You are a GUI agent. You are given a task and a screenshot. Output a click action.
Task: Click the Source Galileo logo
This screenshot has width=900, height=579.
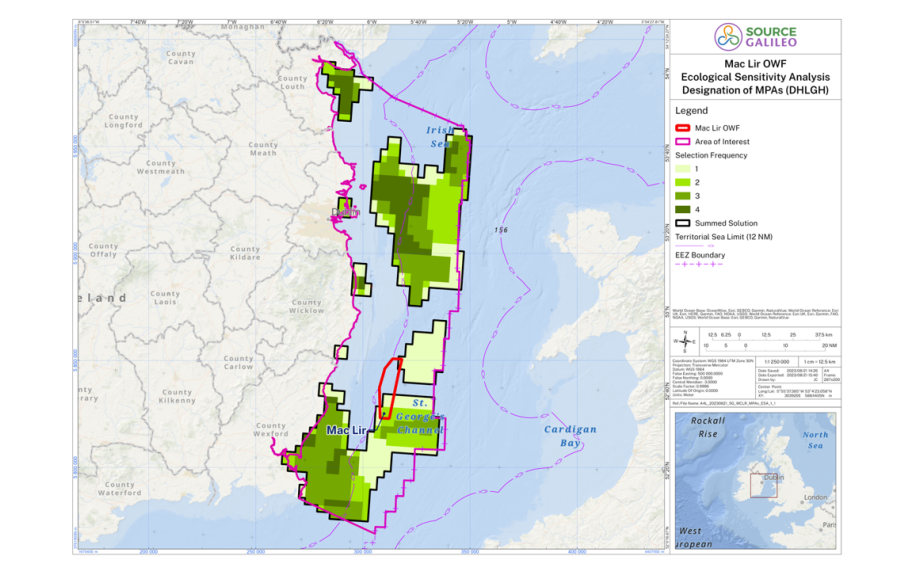point(755,37)
